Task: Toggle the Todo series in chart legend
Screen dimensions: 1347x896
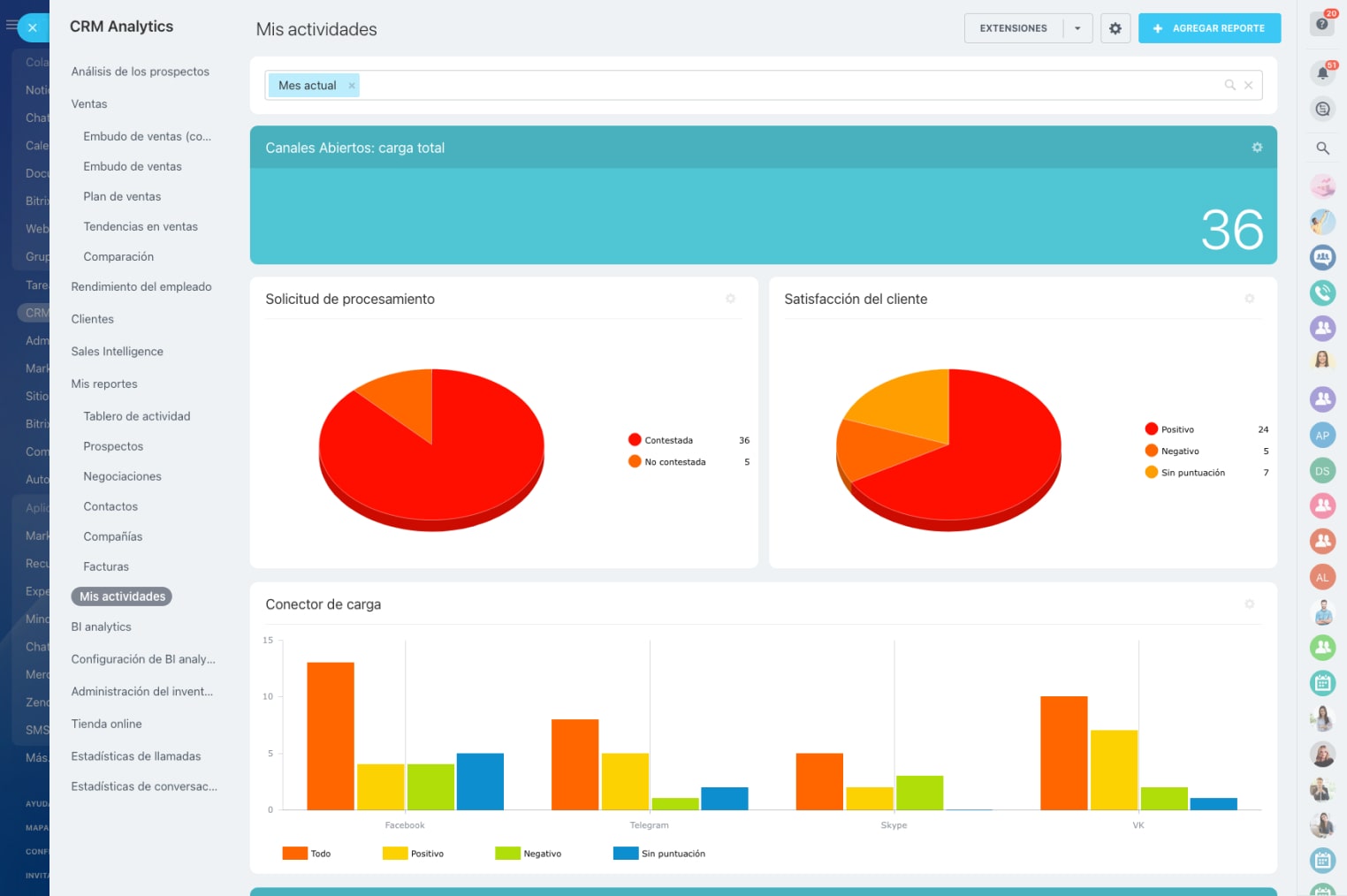Action: pyautogui.click(x=307, y=854)
